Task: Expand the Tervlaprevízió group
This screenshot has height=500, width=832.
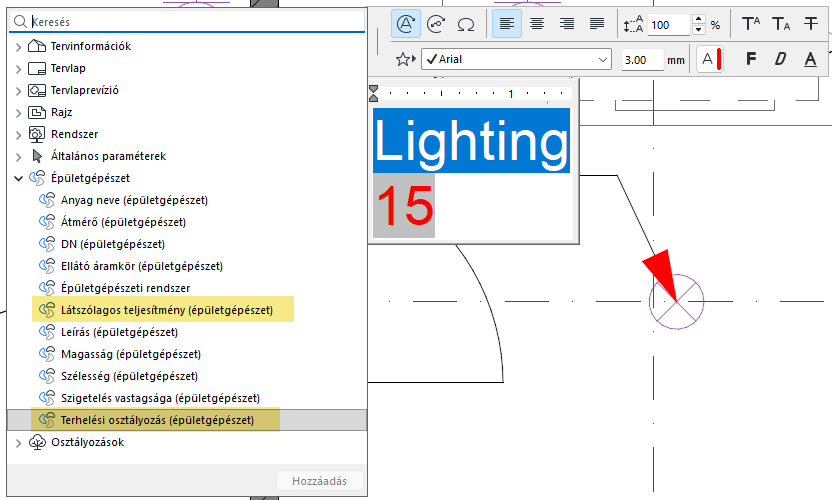Action: tap(19, 91)
